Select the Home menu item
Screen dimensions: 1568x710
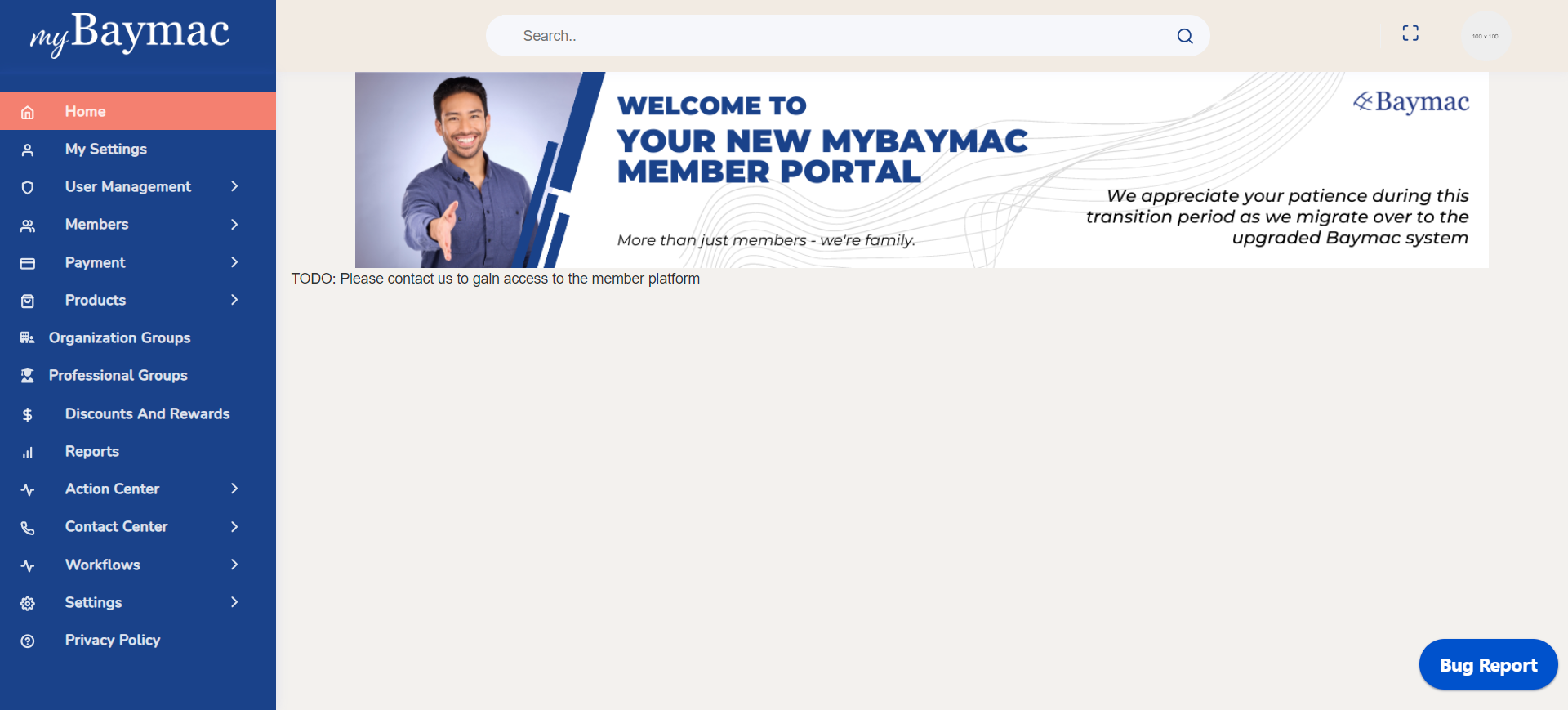tap(138, 111)
